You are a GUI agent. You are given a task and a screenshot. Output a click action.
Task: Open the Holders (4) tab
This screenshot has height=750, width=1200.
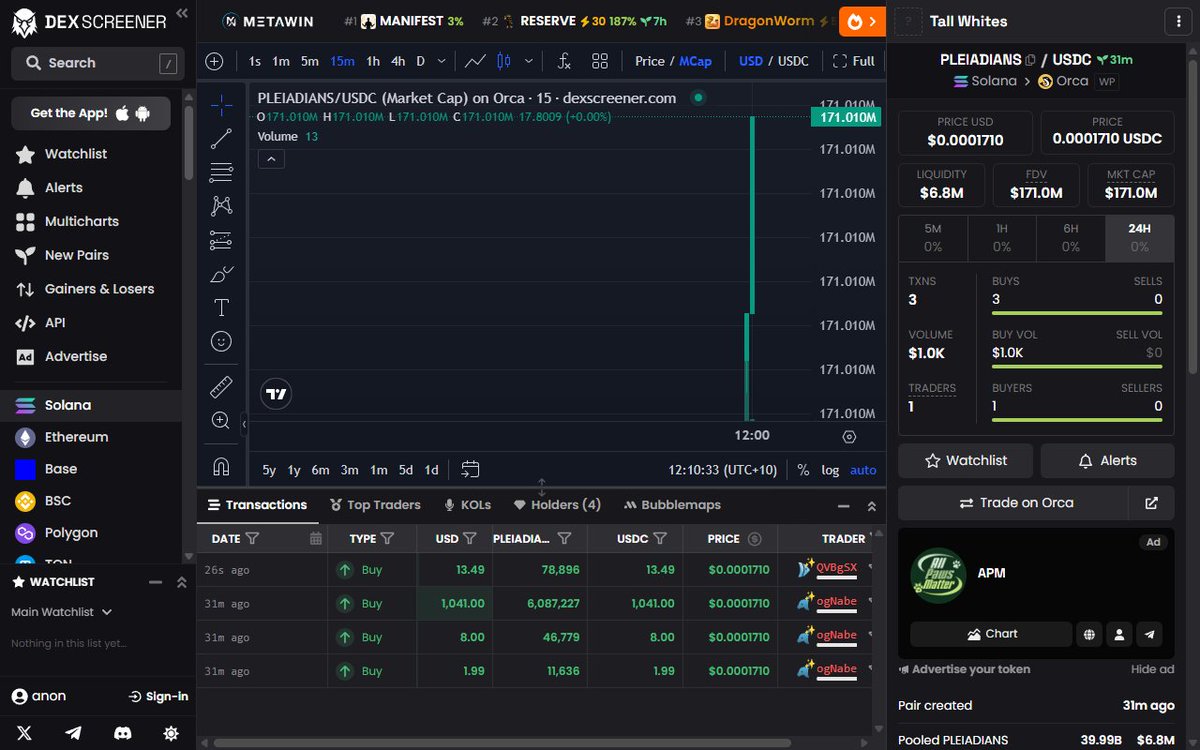pos(557,505)
